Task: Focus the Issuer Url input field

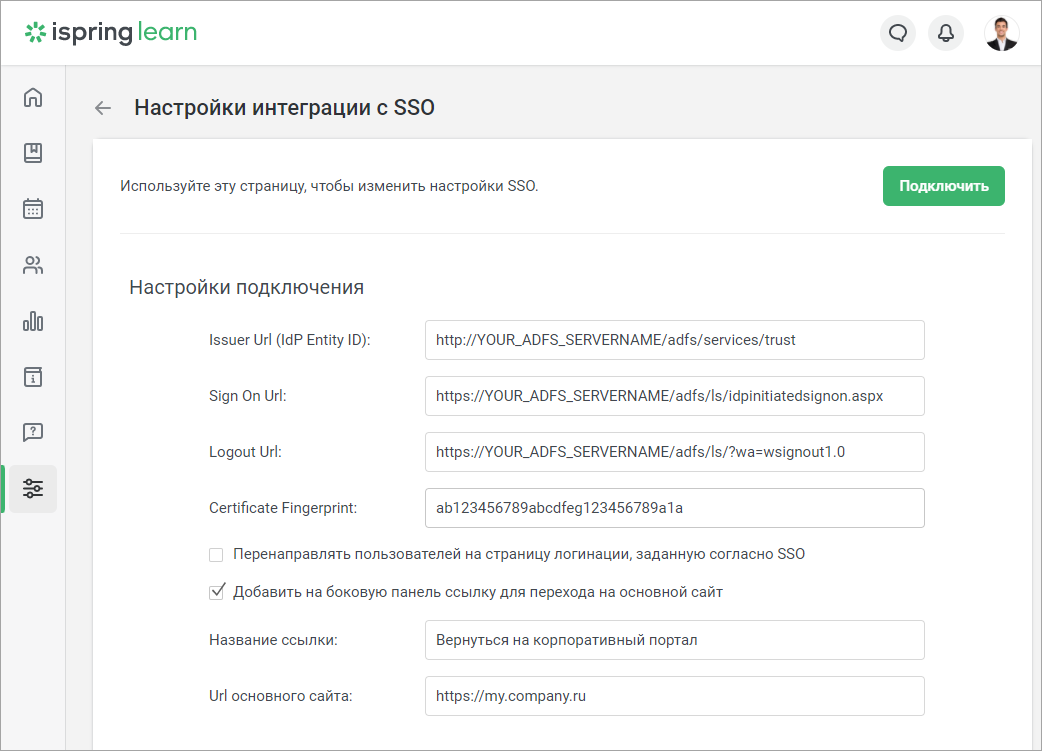Action: 675,340
